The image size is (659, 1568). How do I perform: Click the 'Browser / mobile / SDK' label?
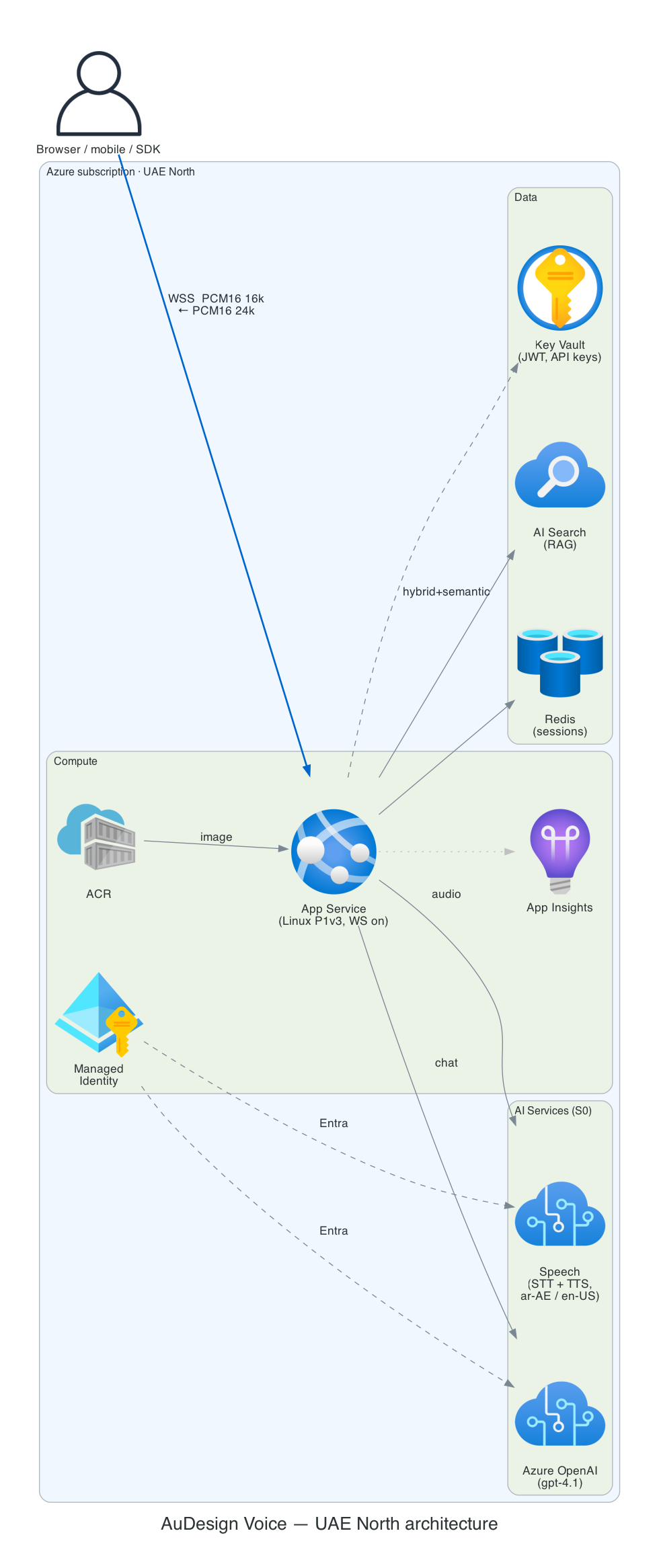pyautogui.click(x=98, y=149)
